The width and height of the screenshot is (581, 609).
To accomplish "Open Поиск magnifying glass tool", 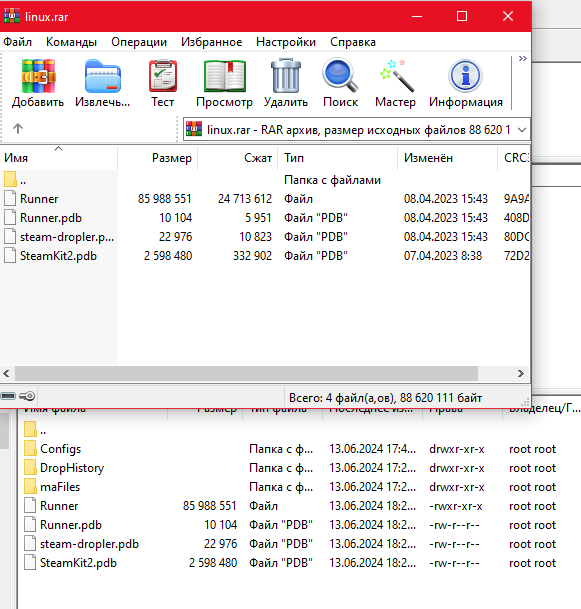I will tap(340, 75).
